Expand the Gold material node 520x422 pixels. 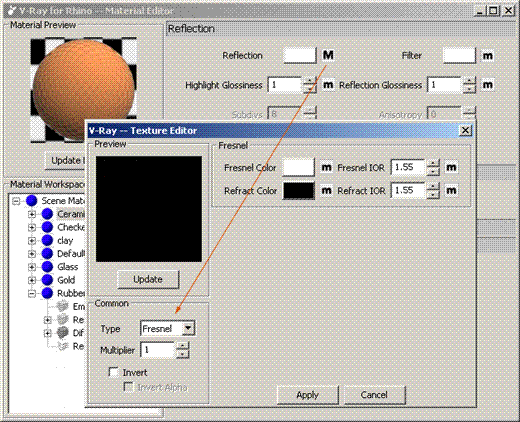pyautogui.click(x=32, y=280)
